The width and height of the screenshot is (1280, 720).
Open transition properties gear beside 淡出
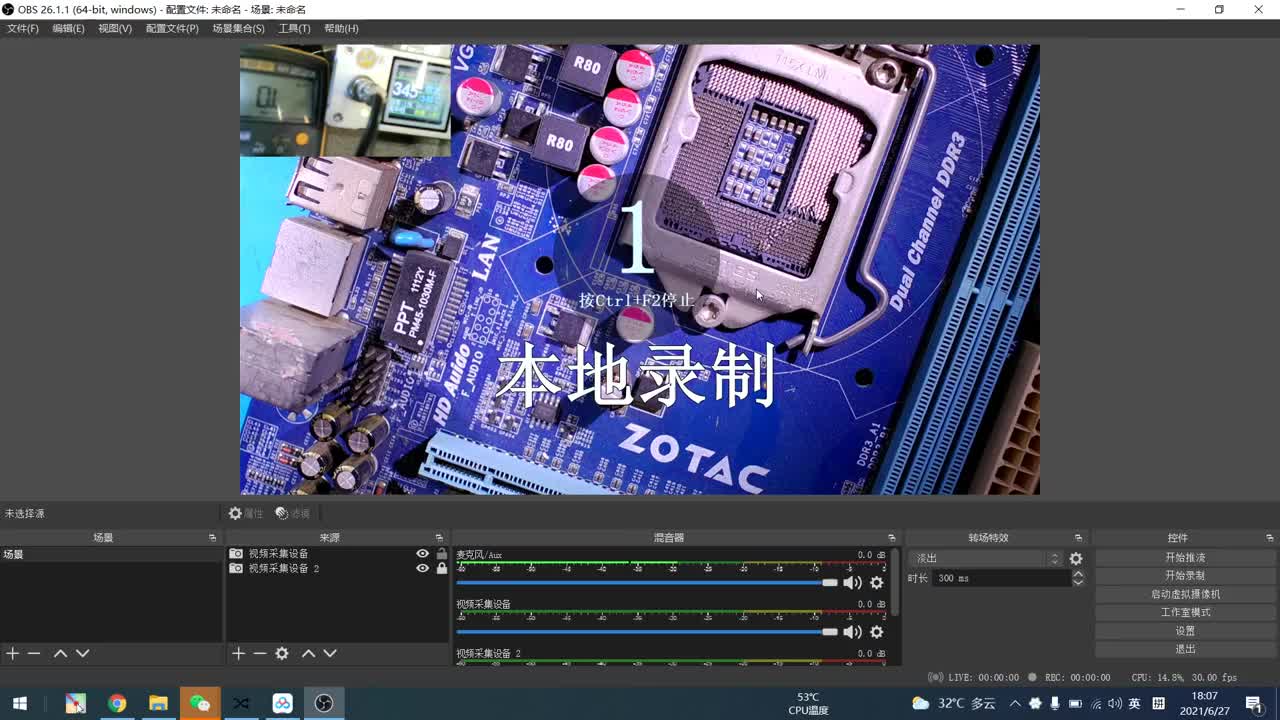click(1076, 559)
